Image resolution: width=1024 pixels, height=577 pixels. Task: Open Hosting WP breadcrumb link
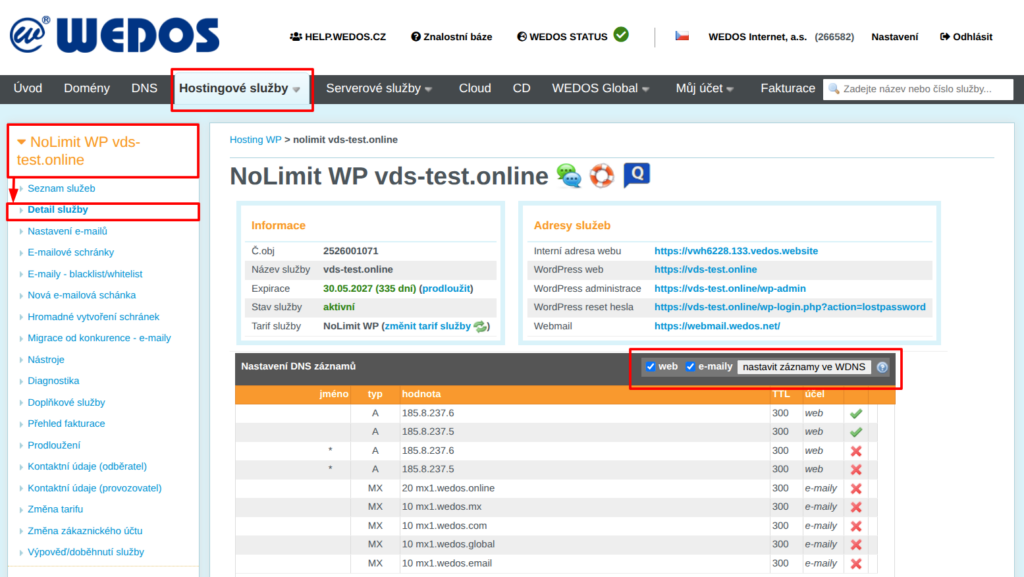(x=255, y=140)
